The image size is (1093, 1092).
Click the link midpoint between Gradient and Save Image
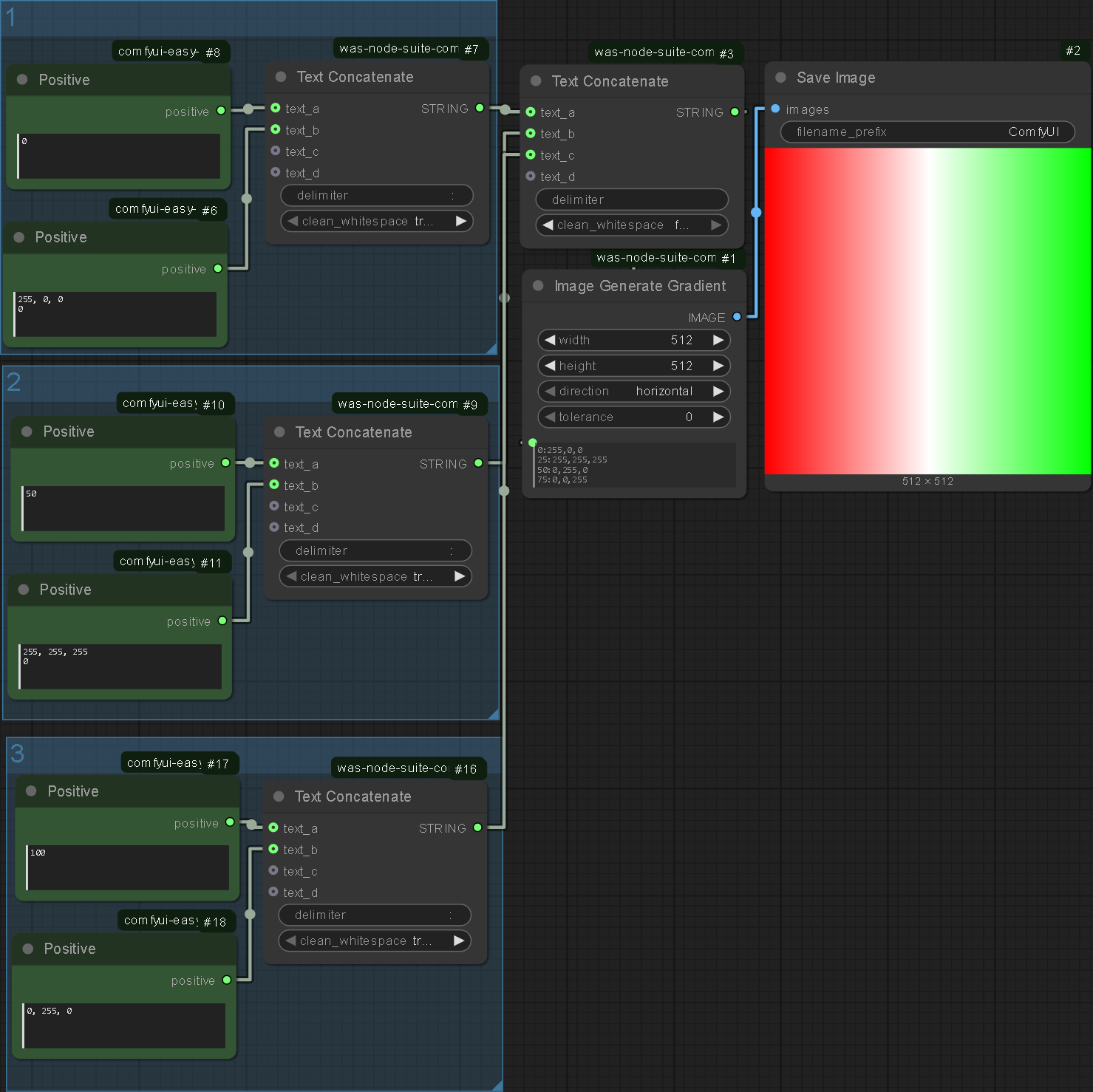pos(756,213)
